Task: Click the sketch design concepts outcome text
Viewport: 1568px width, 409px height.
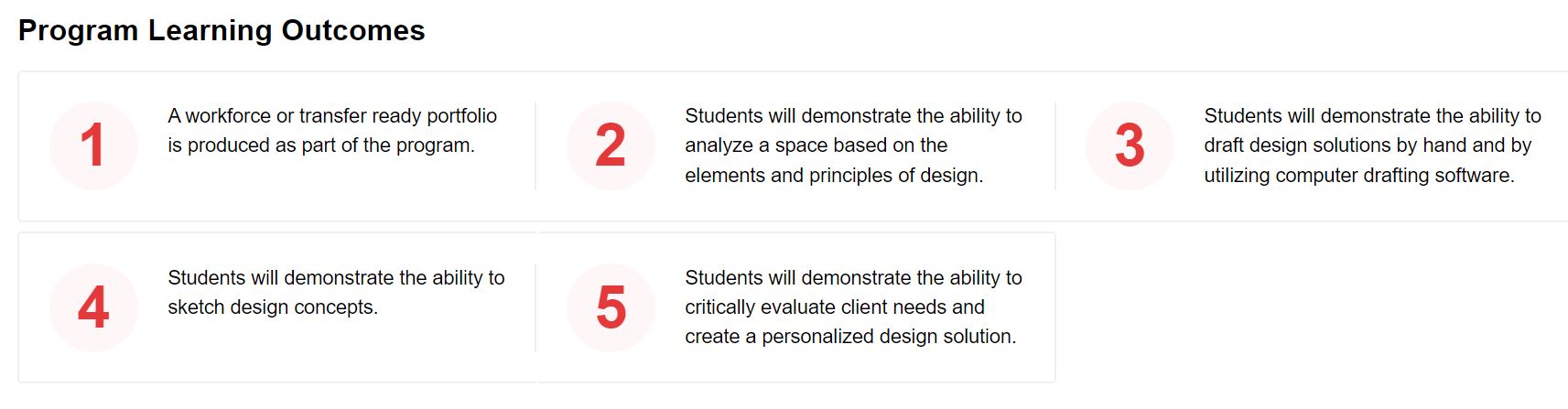Action: [x=336, y=293]
